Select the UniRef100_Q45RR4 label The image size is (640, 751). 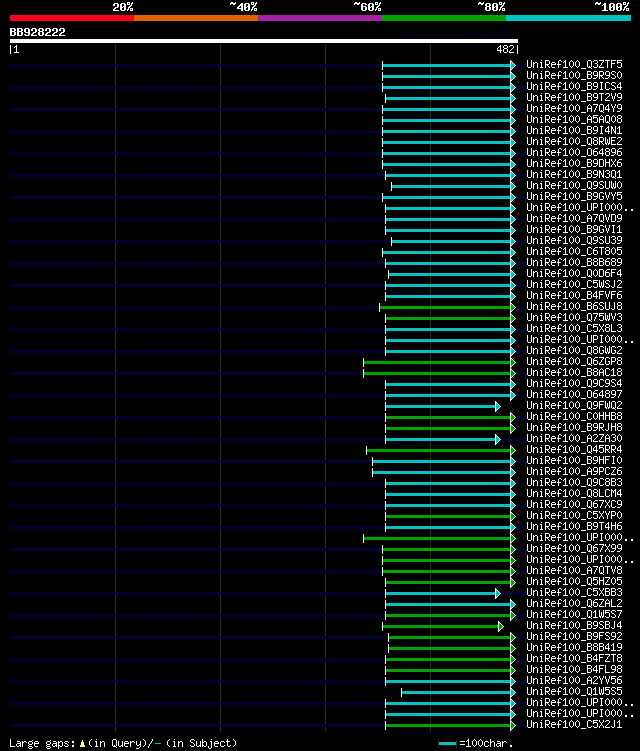[x=574, y=449]
